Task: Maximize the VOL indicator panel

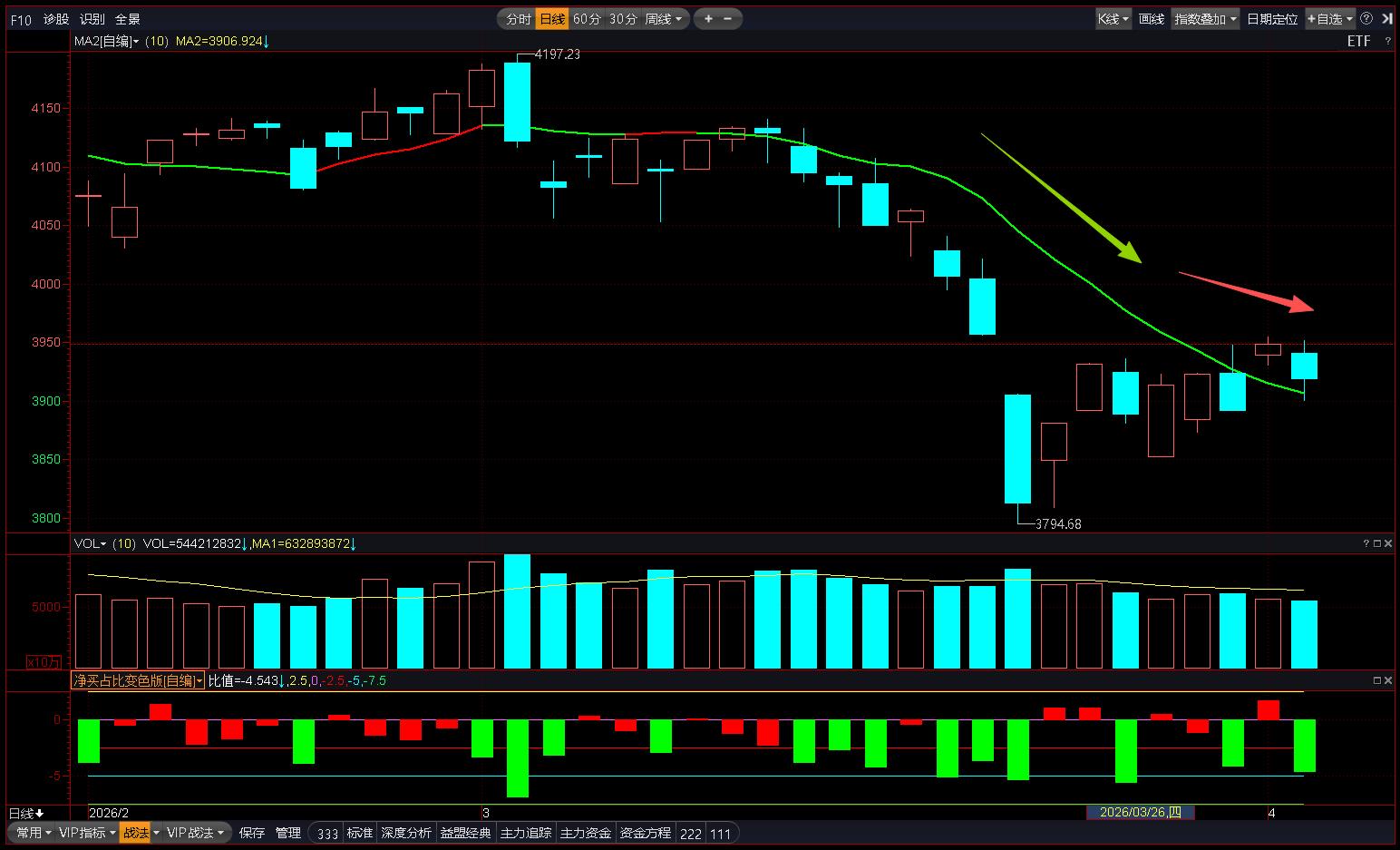Action: pyautogui.click(x=1377, y=543)
